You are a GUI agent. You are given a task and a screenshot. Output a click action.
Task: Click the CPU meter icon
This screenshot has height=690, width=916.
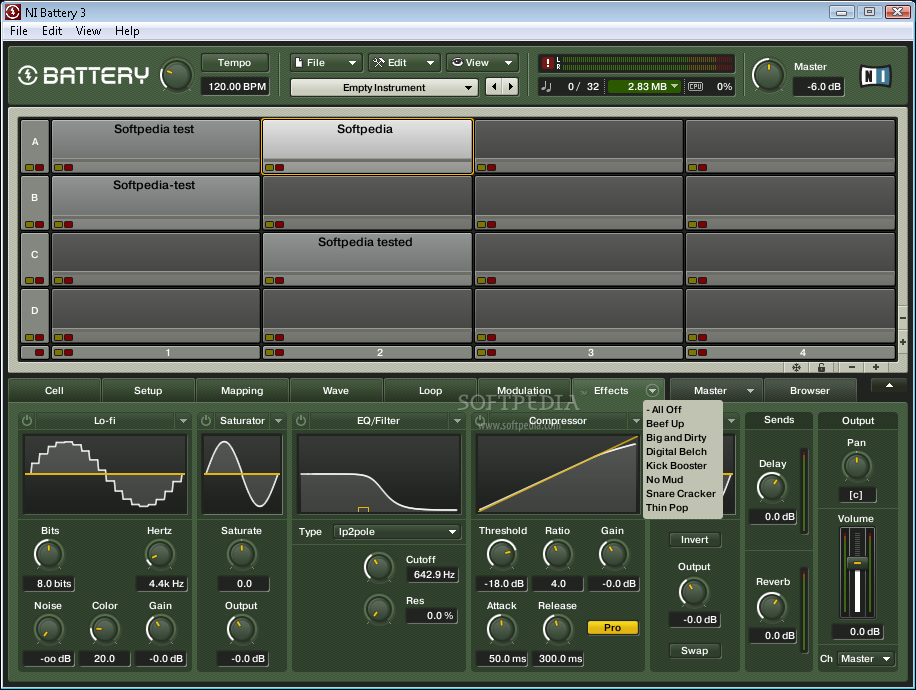coord(695,86)
